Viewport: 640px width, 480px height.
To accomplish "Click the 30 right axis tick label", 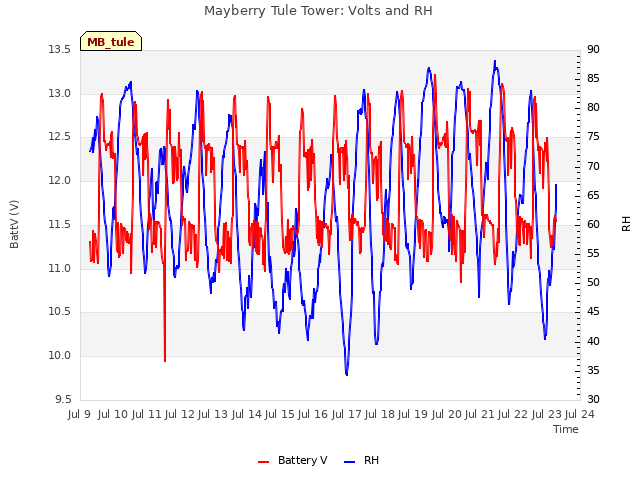I will 593,399.
